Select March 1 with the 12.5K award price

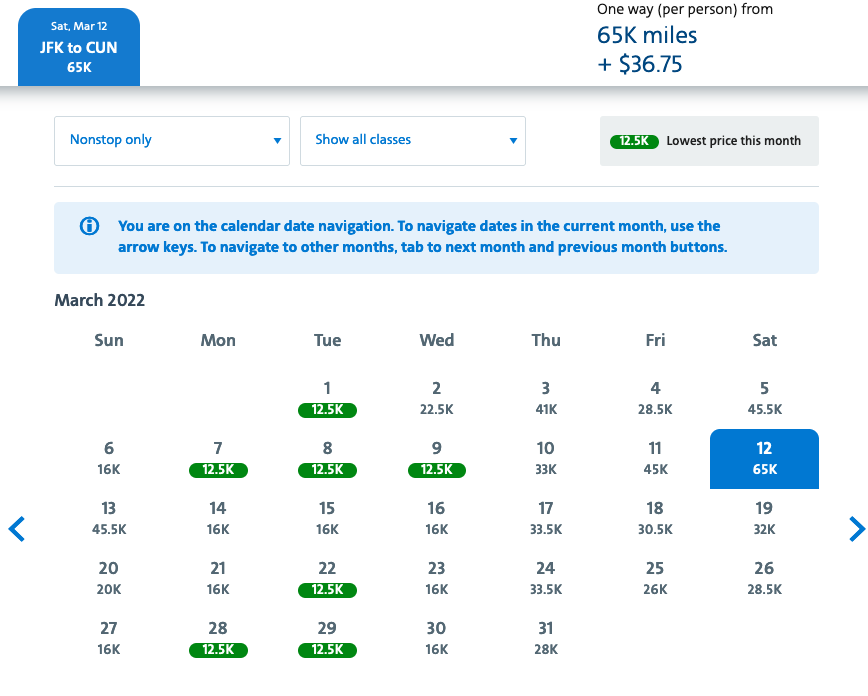click(327, 399)
